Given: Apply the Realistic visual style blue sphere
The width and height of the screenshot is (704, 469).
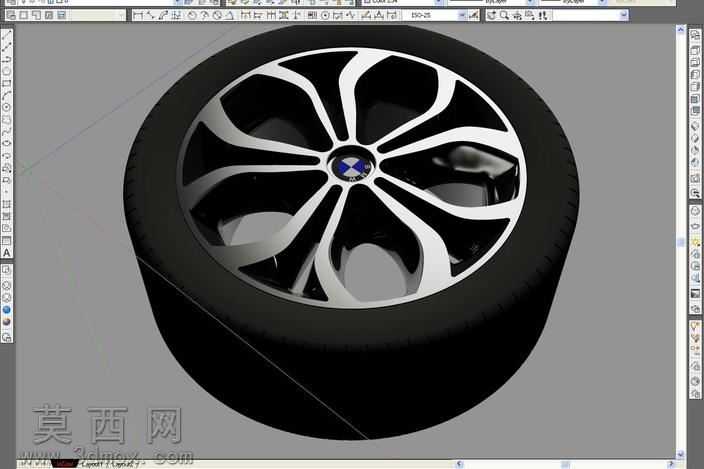Looking at the screenshot, I should (x=7, y=310).
